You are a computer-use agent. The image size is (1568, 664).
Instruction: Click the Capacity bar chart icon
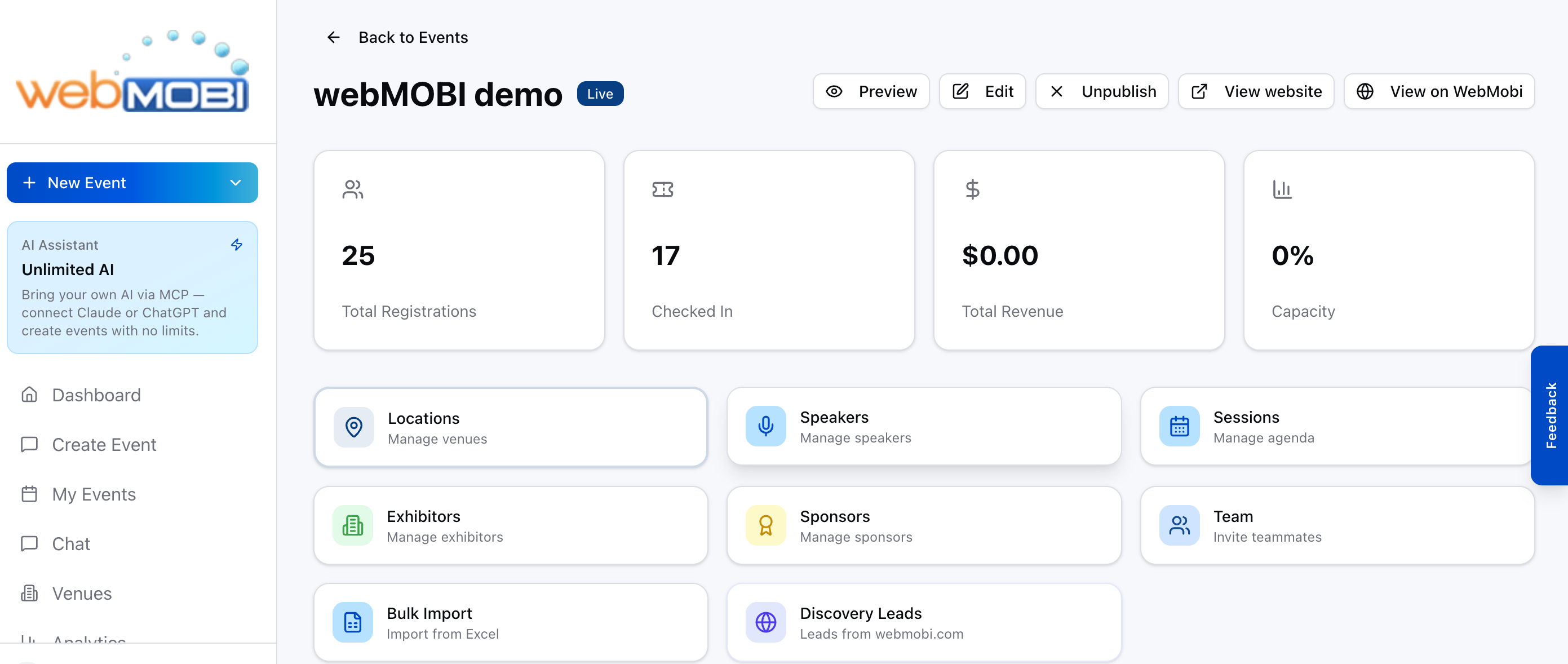(1282, 189)
